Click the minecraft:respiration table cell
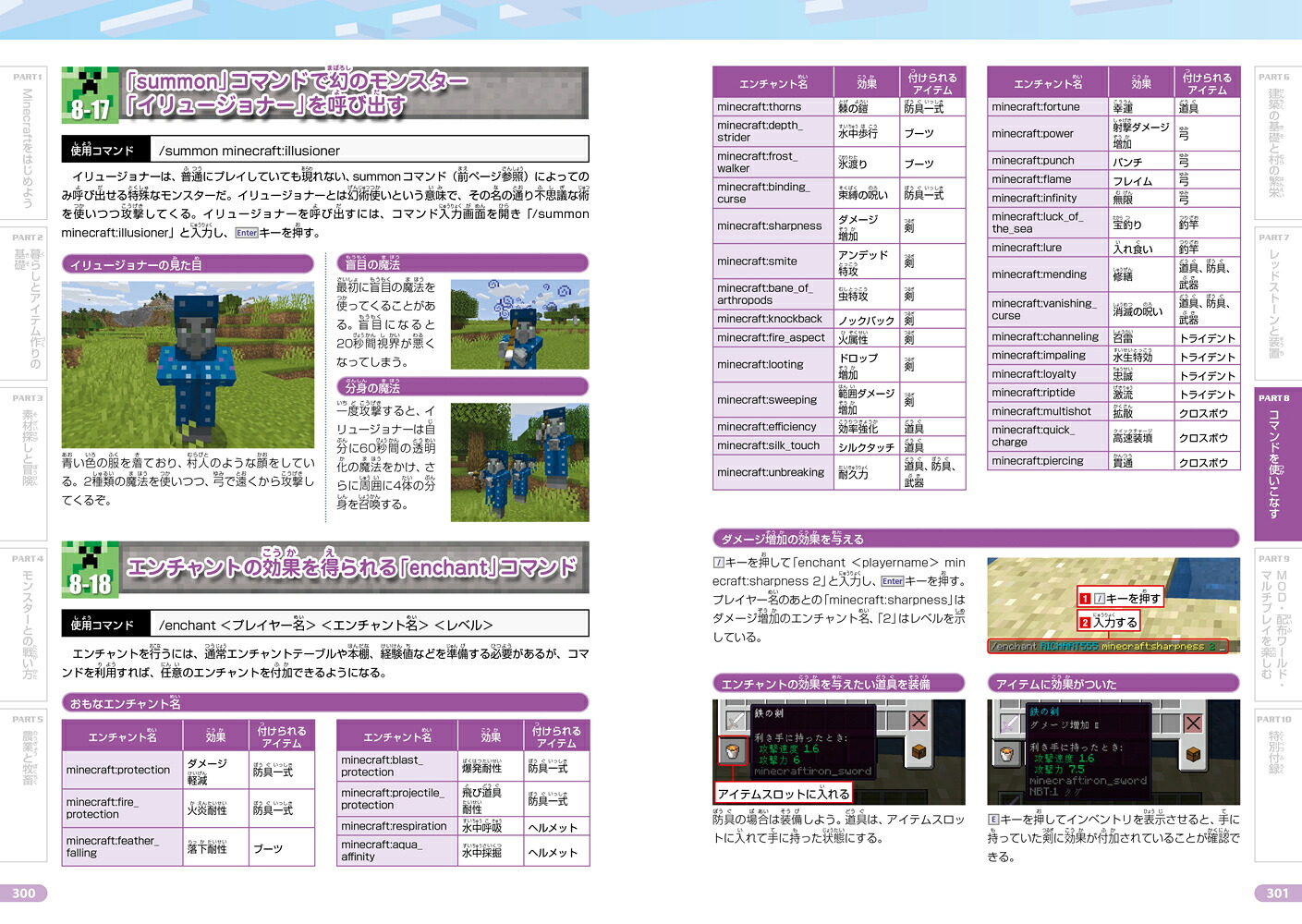Image resolution: width=1302 pixels, height=924 pixels. [x=397, y=827]
